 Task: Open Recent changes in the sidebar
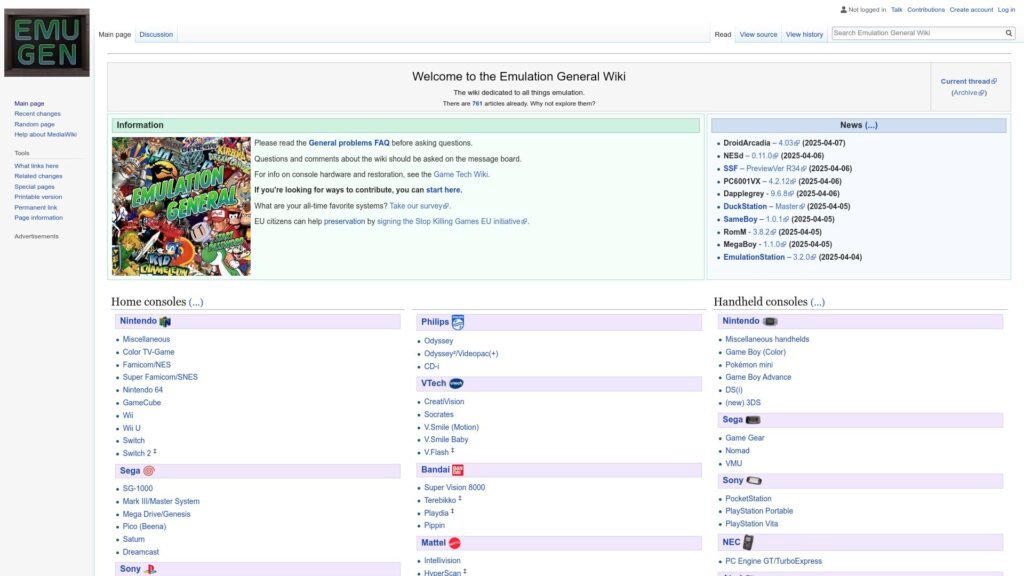click(x=37, y=114)
